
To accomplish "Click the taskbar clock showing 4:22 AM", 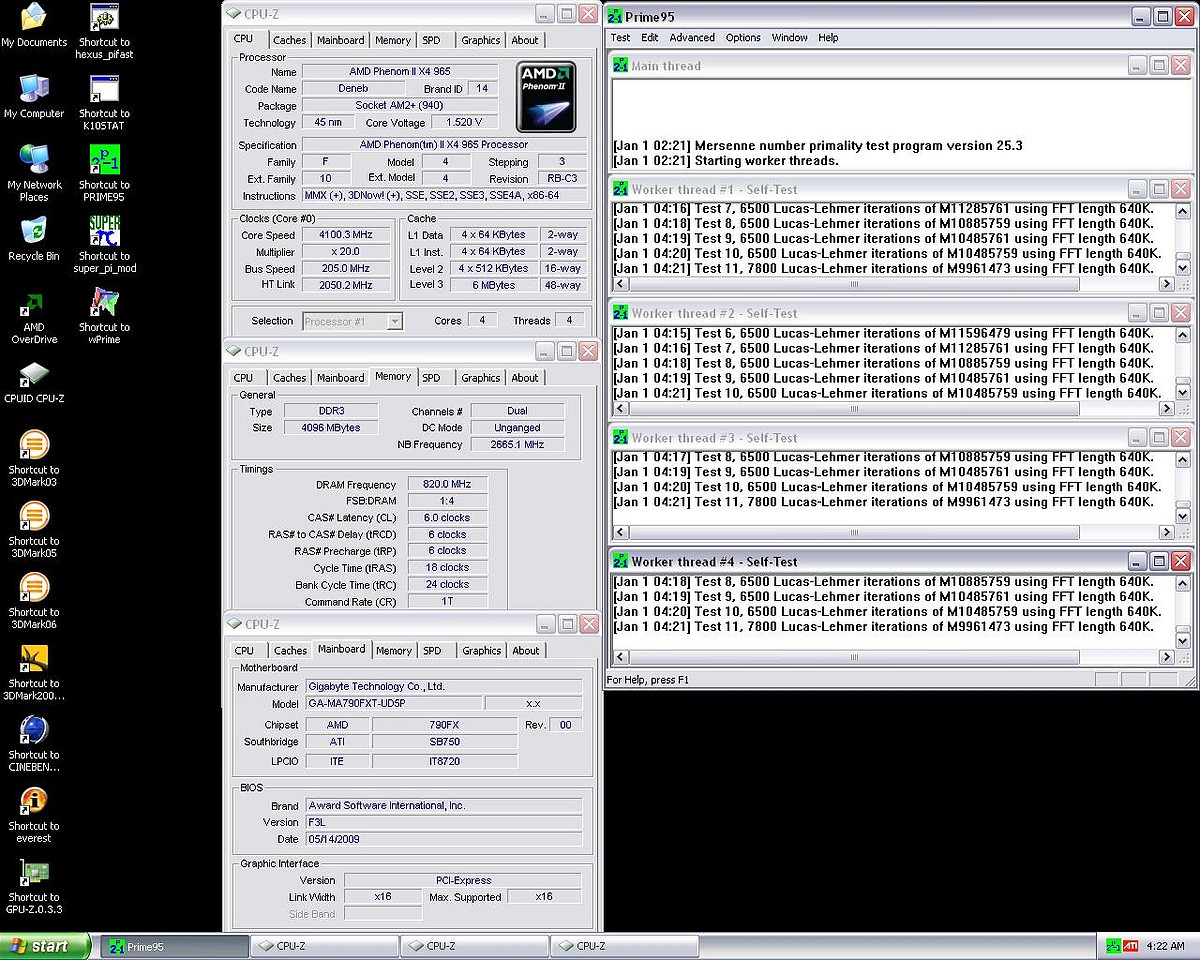I will [1165, 946].
